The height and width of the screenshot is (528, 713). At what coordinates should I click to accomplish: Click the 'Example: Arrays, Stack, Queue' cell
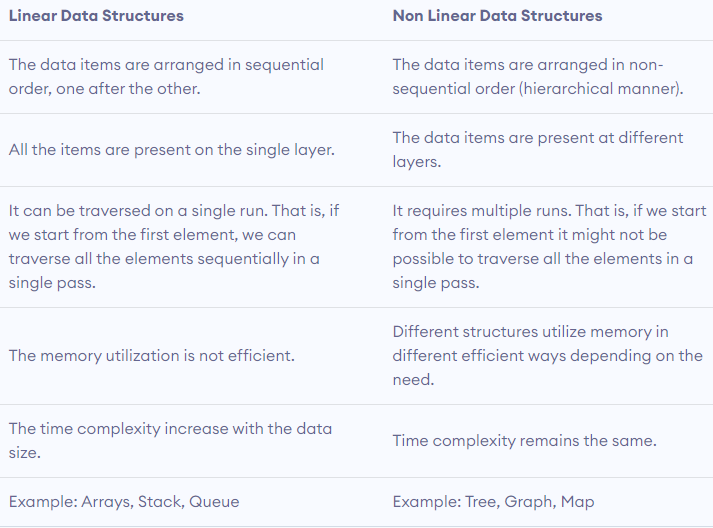click(x=124, y=501)
